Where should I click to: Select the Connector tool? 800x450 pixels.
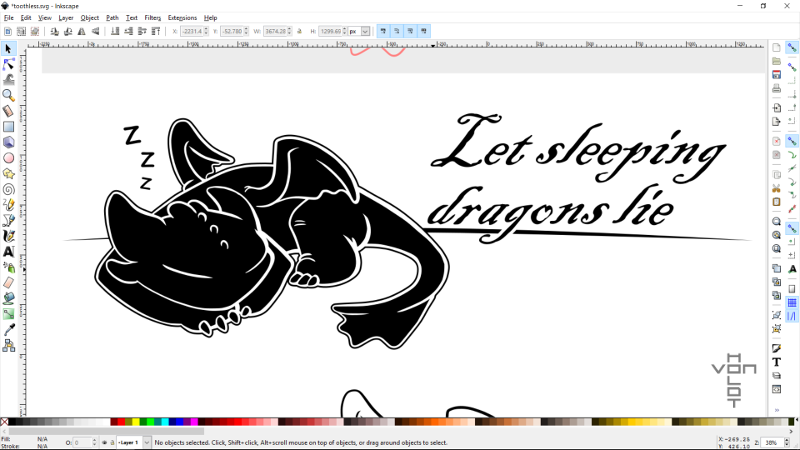point(8,346)
